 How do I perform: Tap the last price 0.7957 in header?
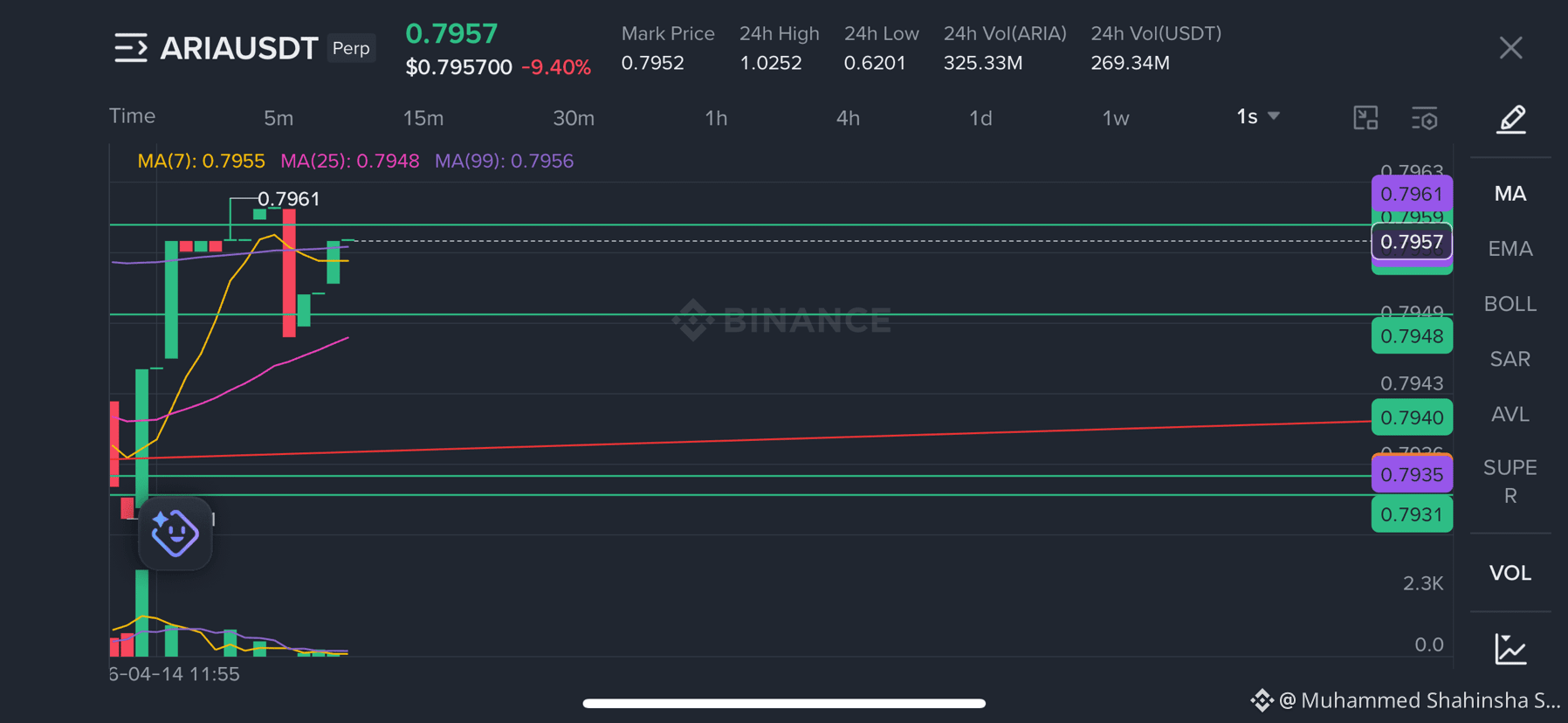click(x=451, y=33)
